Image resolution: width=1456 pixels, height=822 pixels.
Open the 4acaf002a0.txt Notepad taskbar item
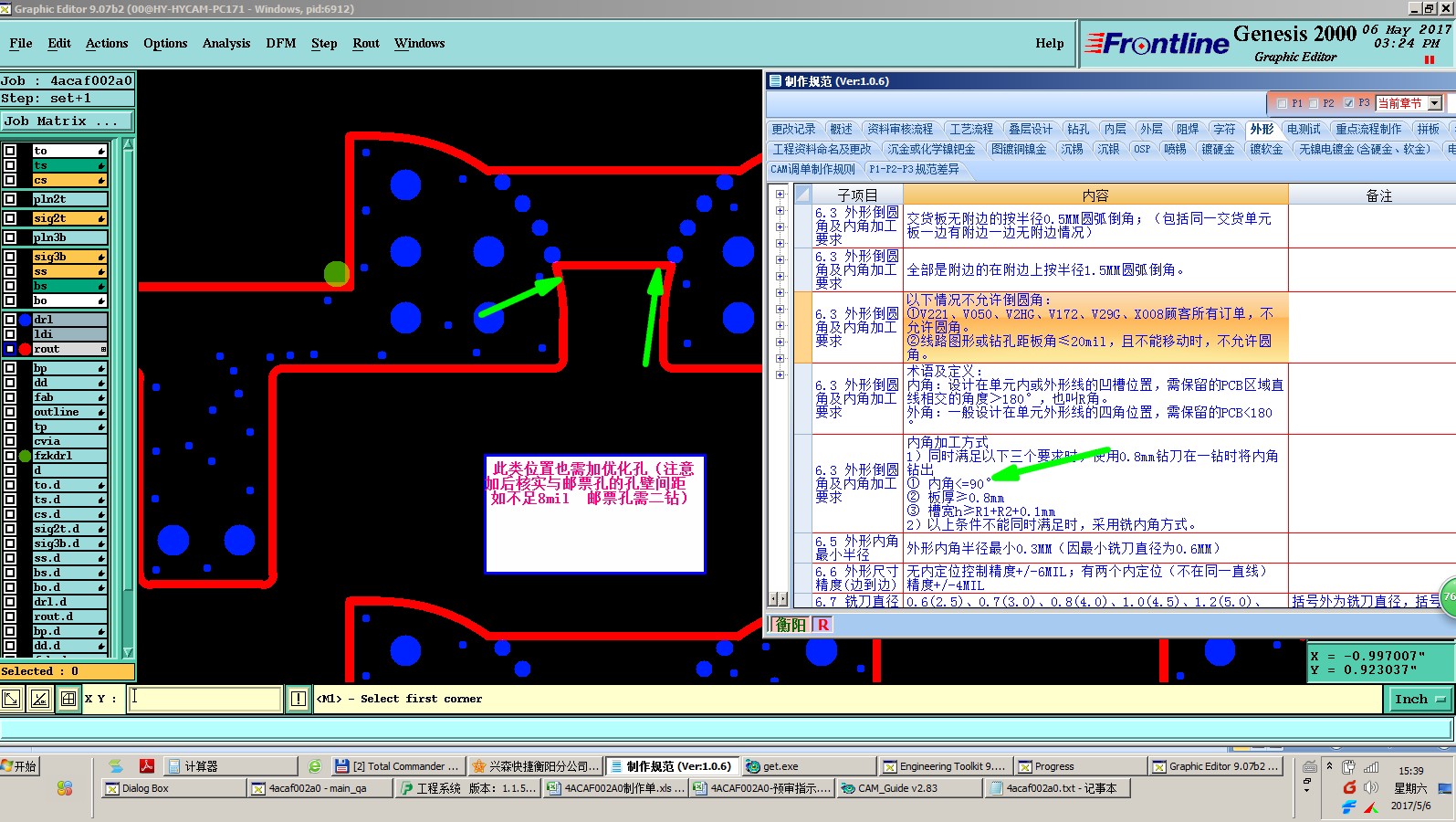1058,788
